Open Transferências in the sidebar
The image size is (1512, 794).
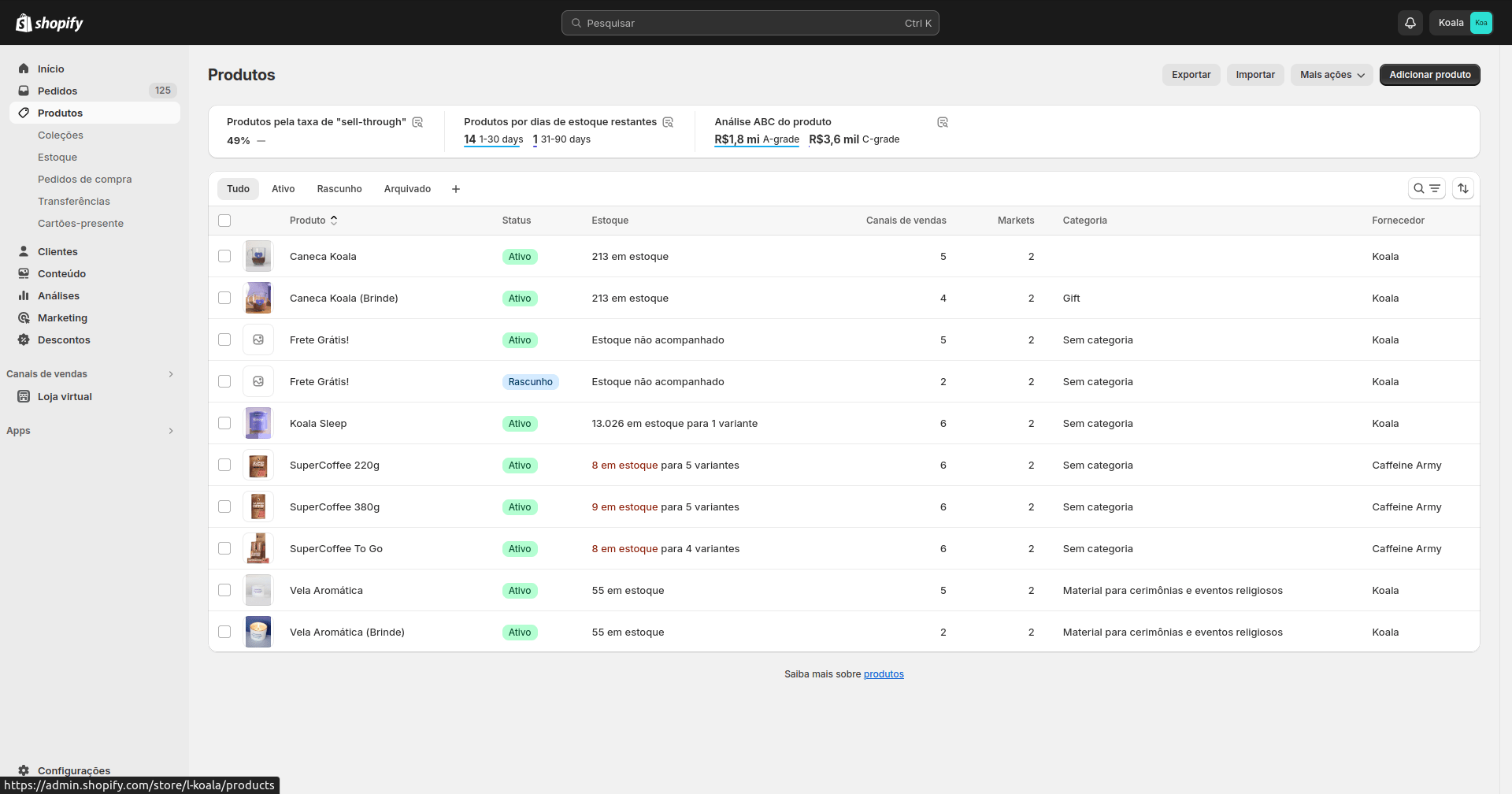(74, 201)
